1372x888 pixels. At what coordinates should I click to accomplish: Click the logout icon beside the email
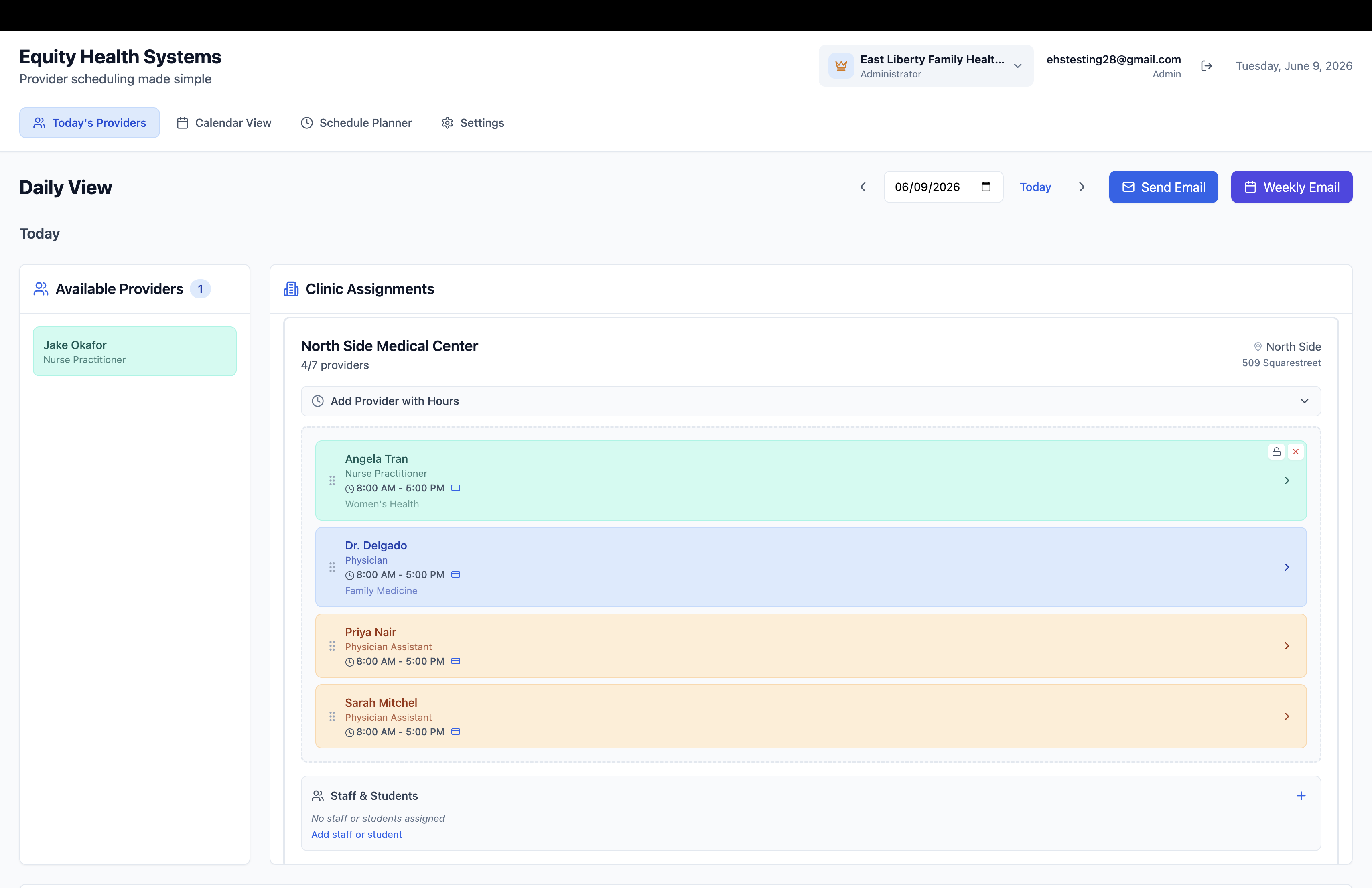(1207, 66)
